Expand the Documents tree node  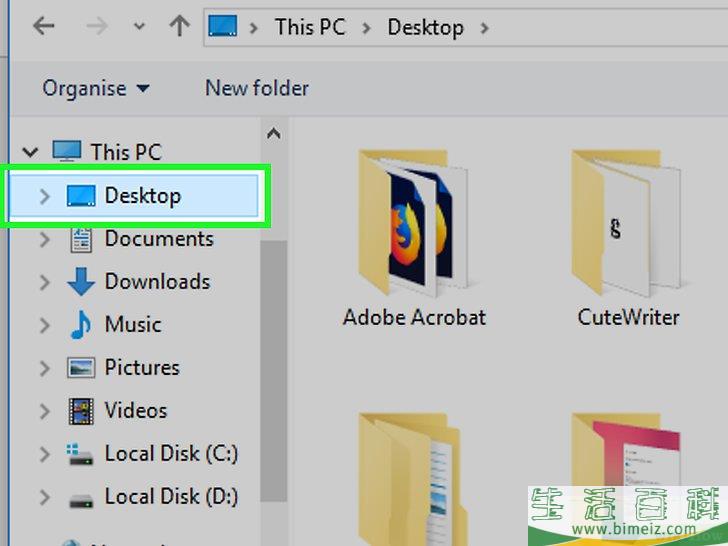pos(45,240)
